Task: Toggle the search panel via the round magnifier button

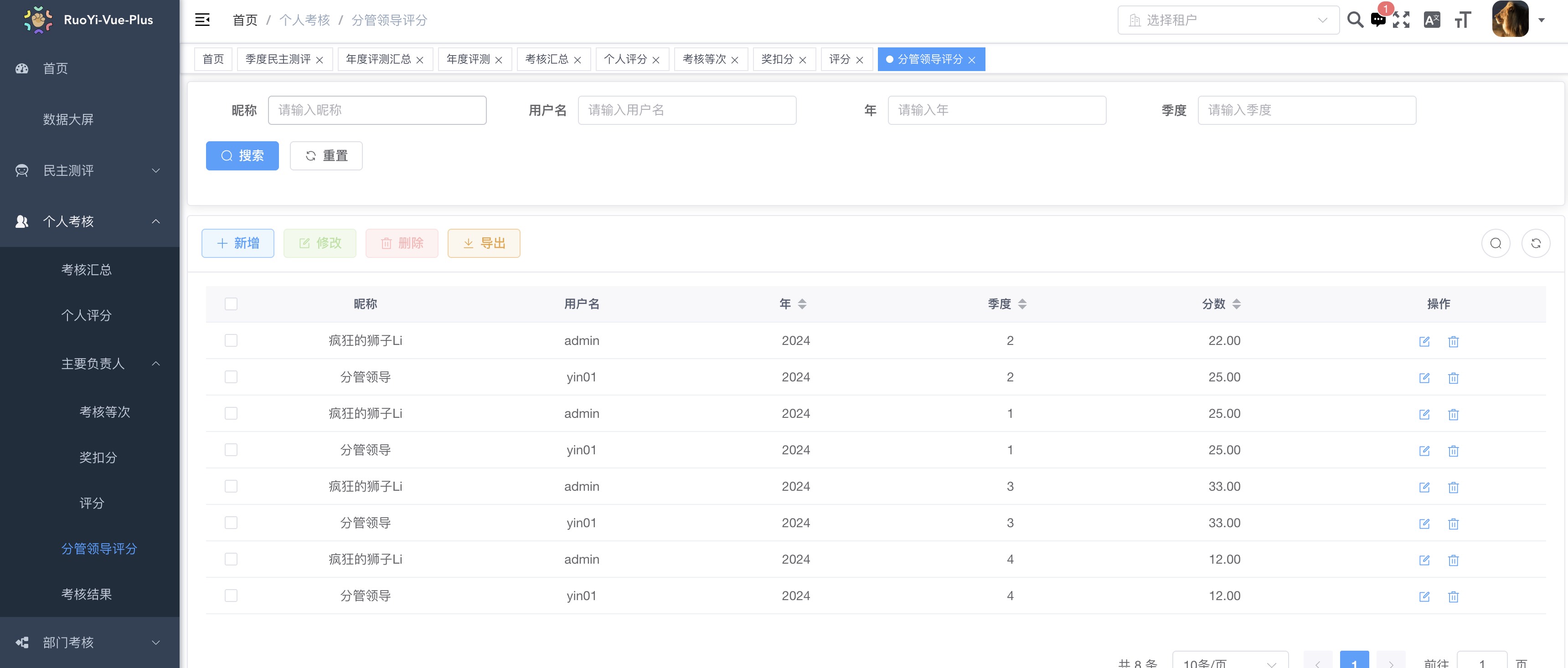Action: 1496,243
